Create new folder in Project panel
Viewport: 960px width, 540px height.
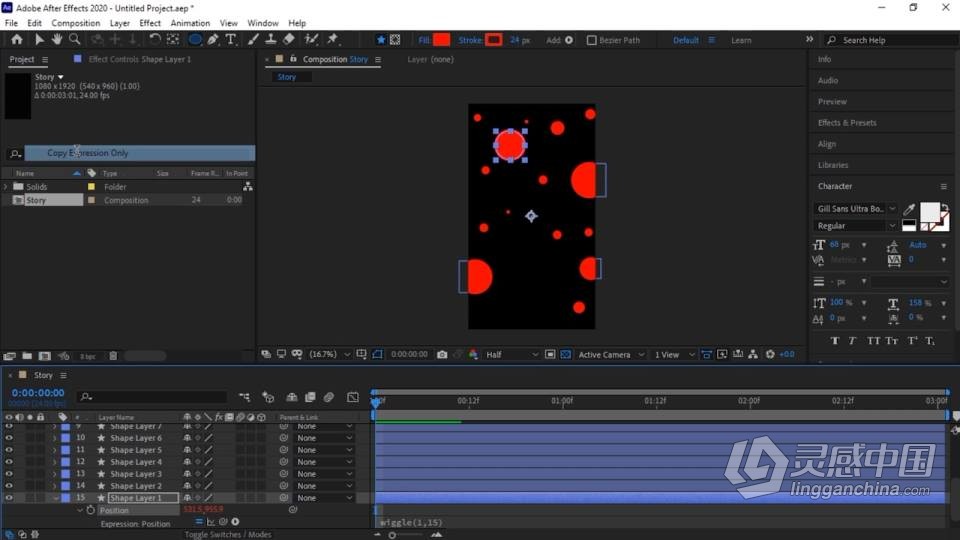[x=27, y=356]
